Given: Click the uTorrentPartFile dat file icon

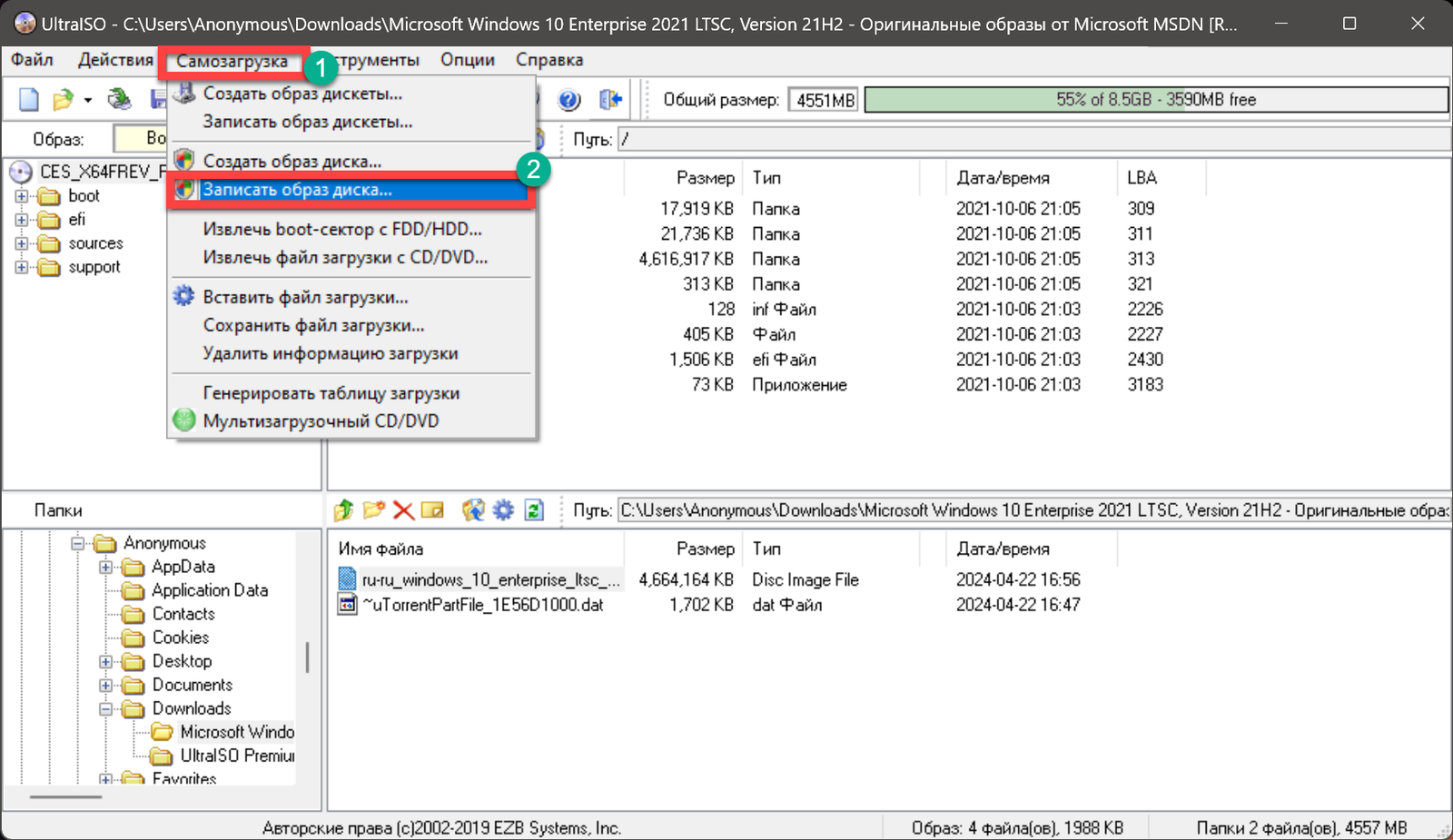Looking at the screenshot, I should coord(347,605).
